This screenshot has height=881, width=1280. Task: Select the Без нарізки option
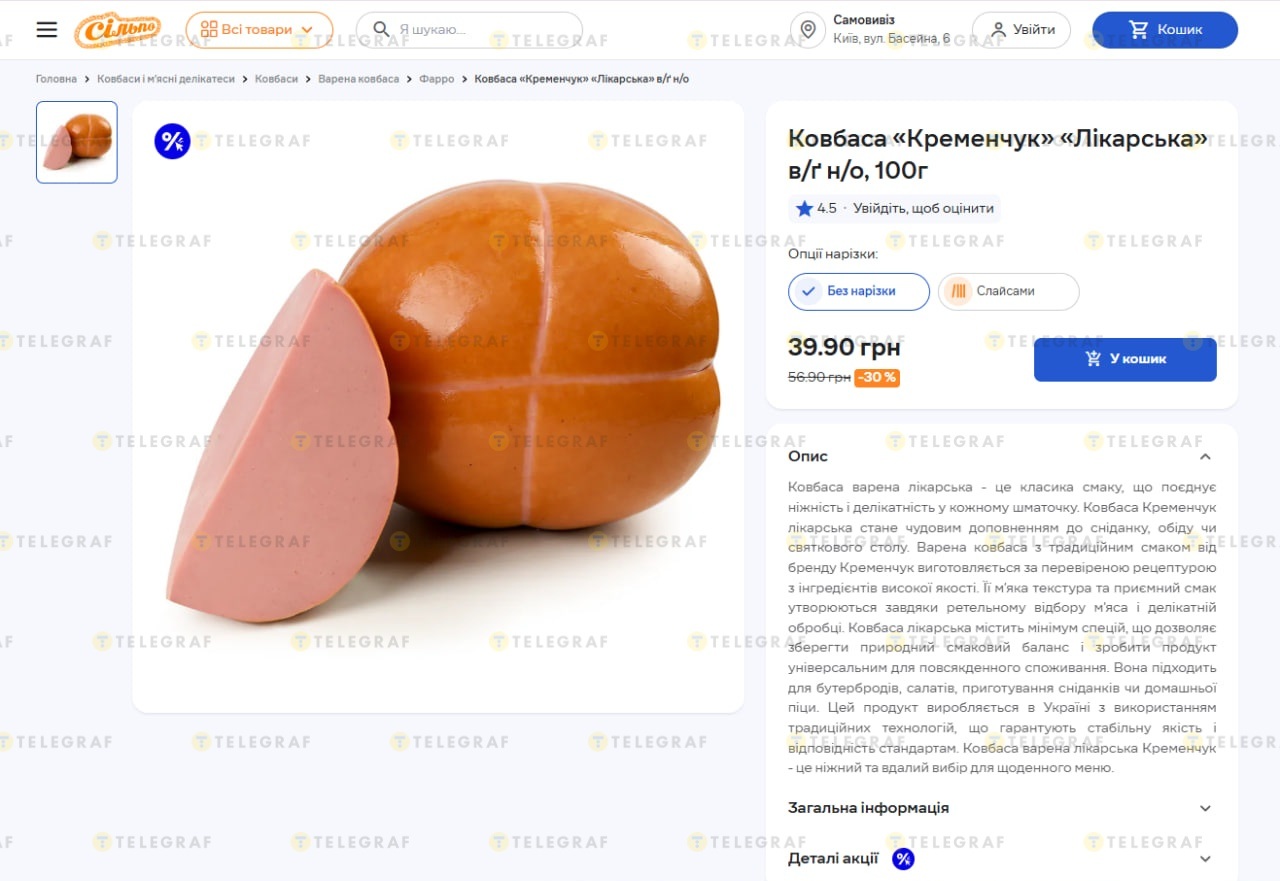tap(859, 291)
